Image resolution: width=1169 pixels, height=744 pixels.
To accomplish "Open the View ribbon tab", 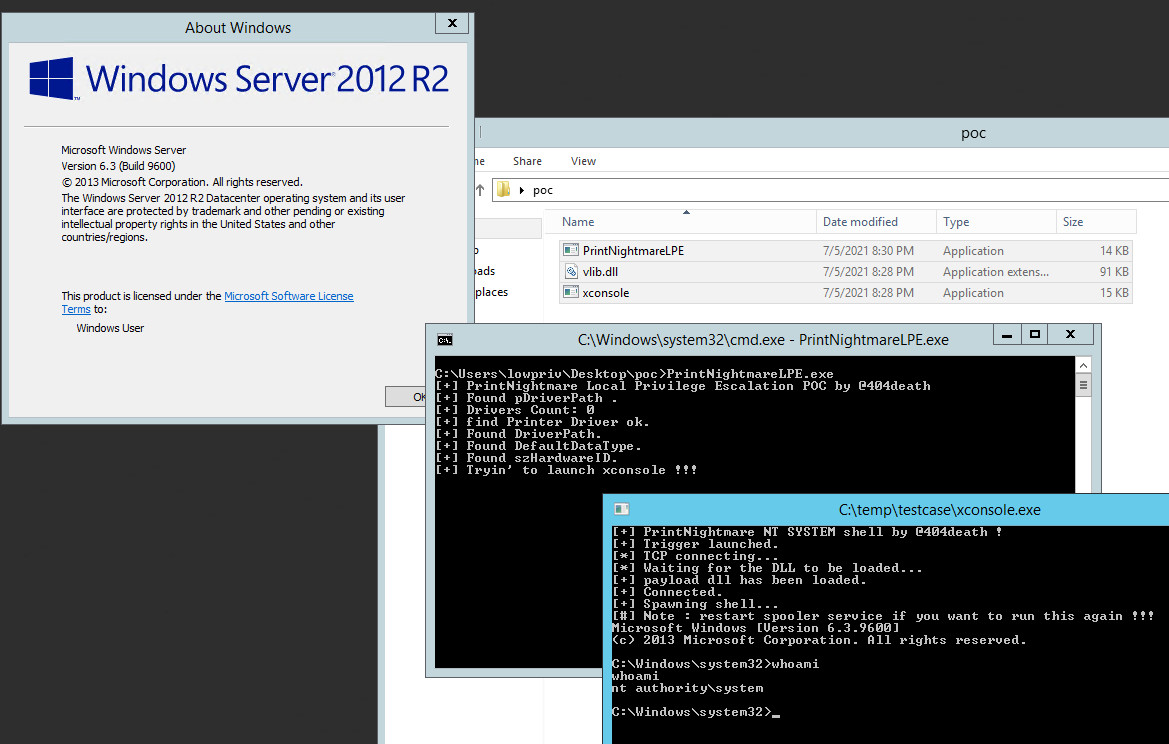I will coord(583,161).
